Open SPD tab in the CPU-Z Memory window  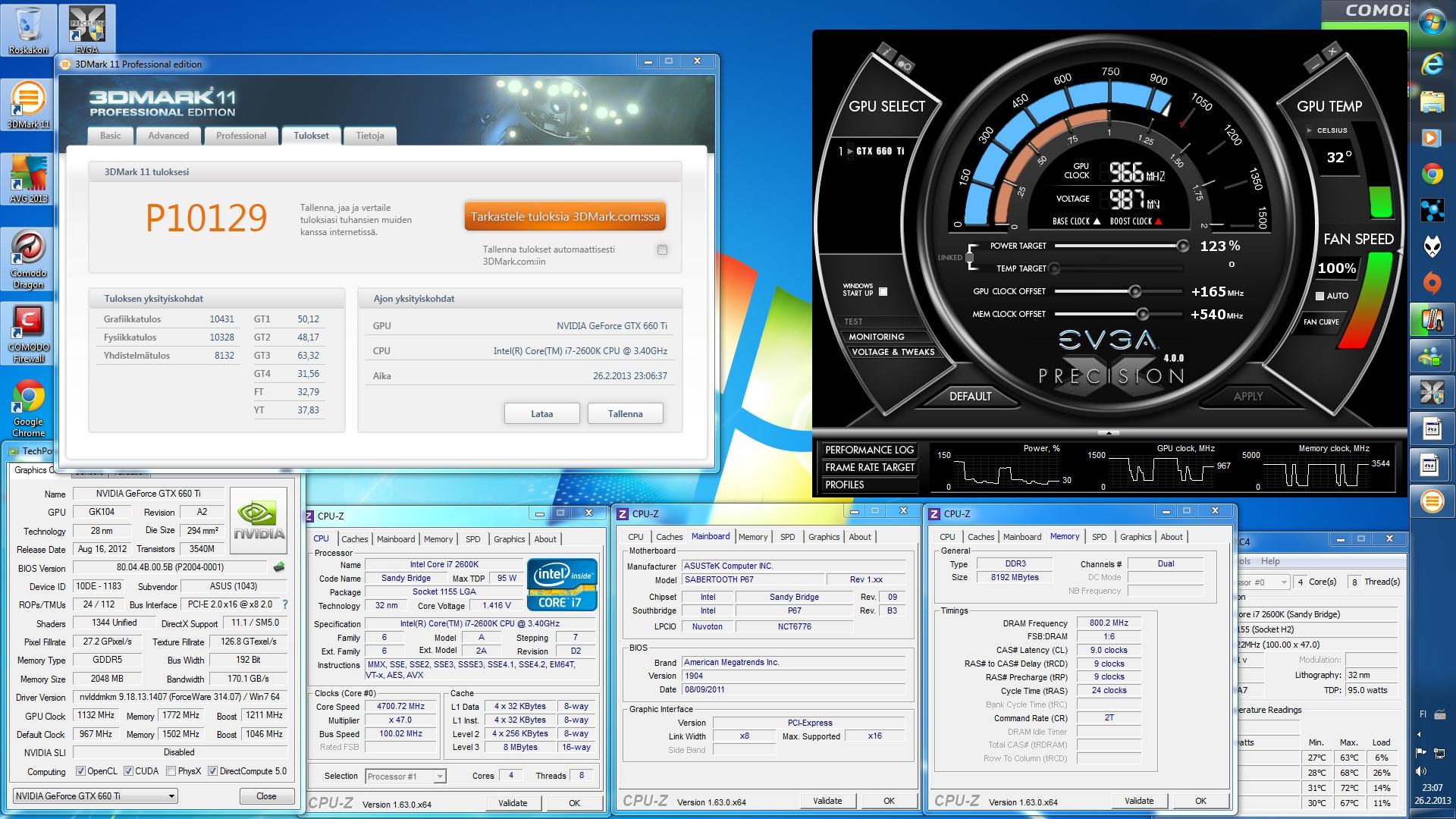[1099, 537]
